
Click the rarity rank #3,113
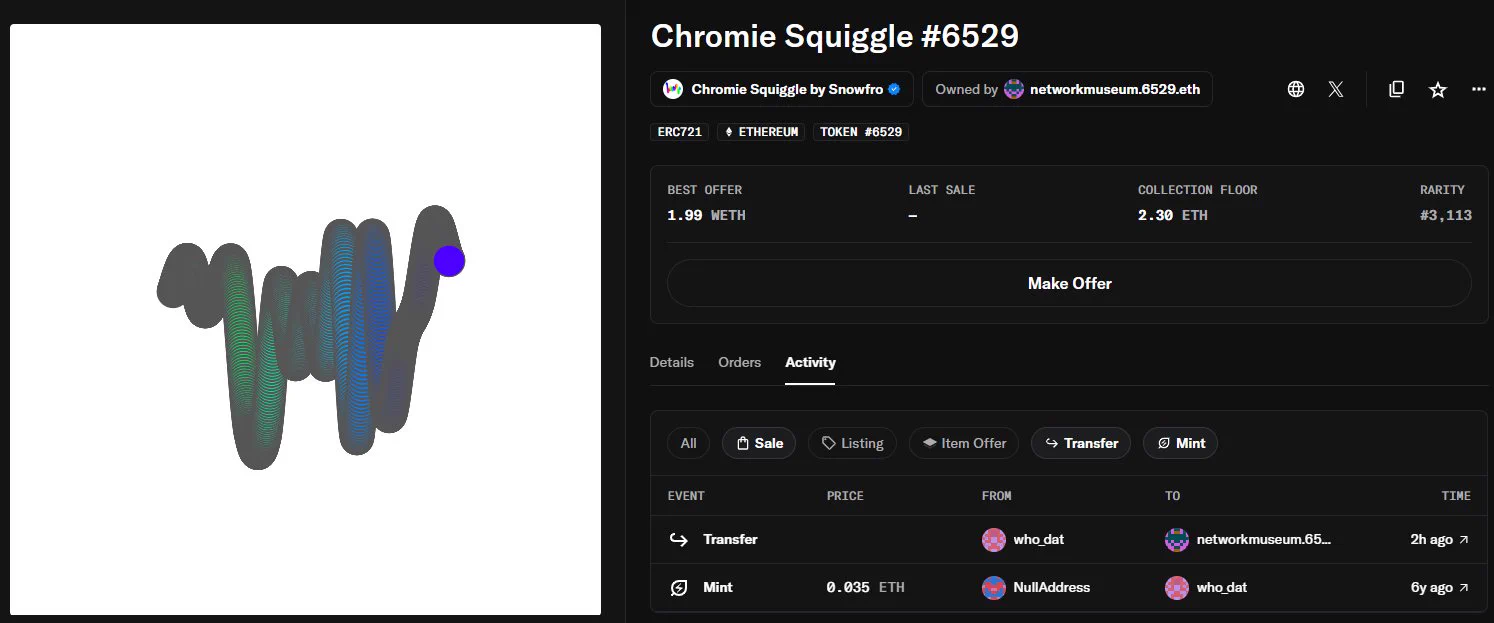(x=1445, y=215)
